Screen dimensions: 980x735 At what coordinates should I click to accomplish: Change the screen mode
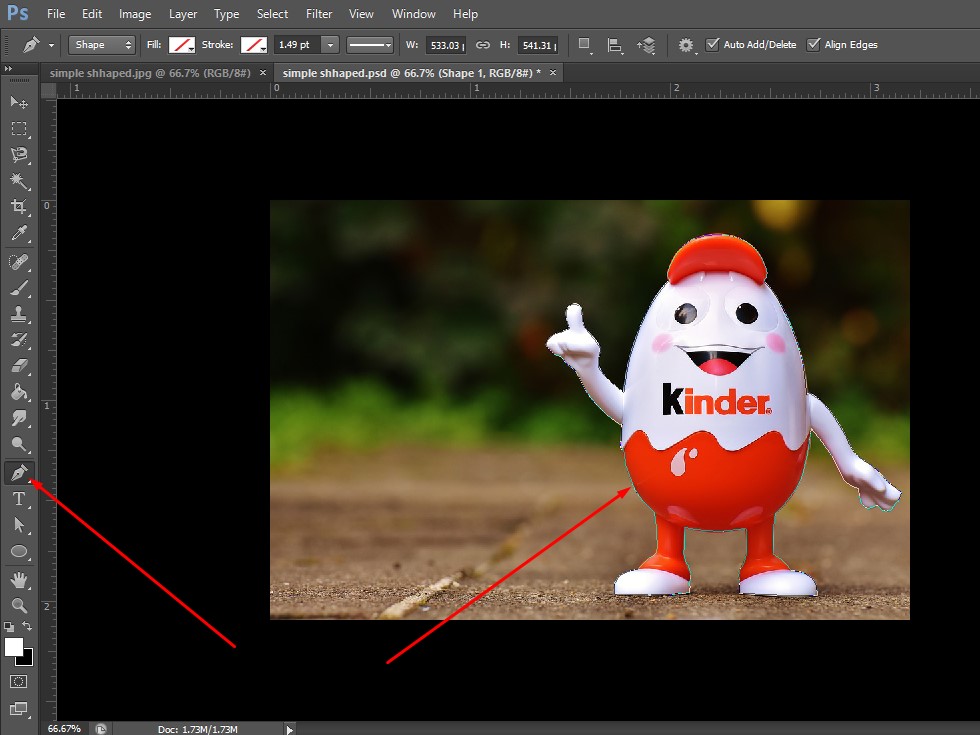tap(19, 709)
